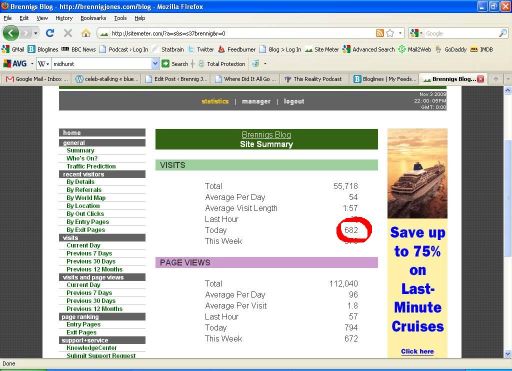The image size is (512, 371).
Task: Open the Tools menu
Action: 120,18
